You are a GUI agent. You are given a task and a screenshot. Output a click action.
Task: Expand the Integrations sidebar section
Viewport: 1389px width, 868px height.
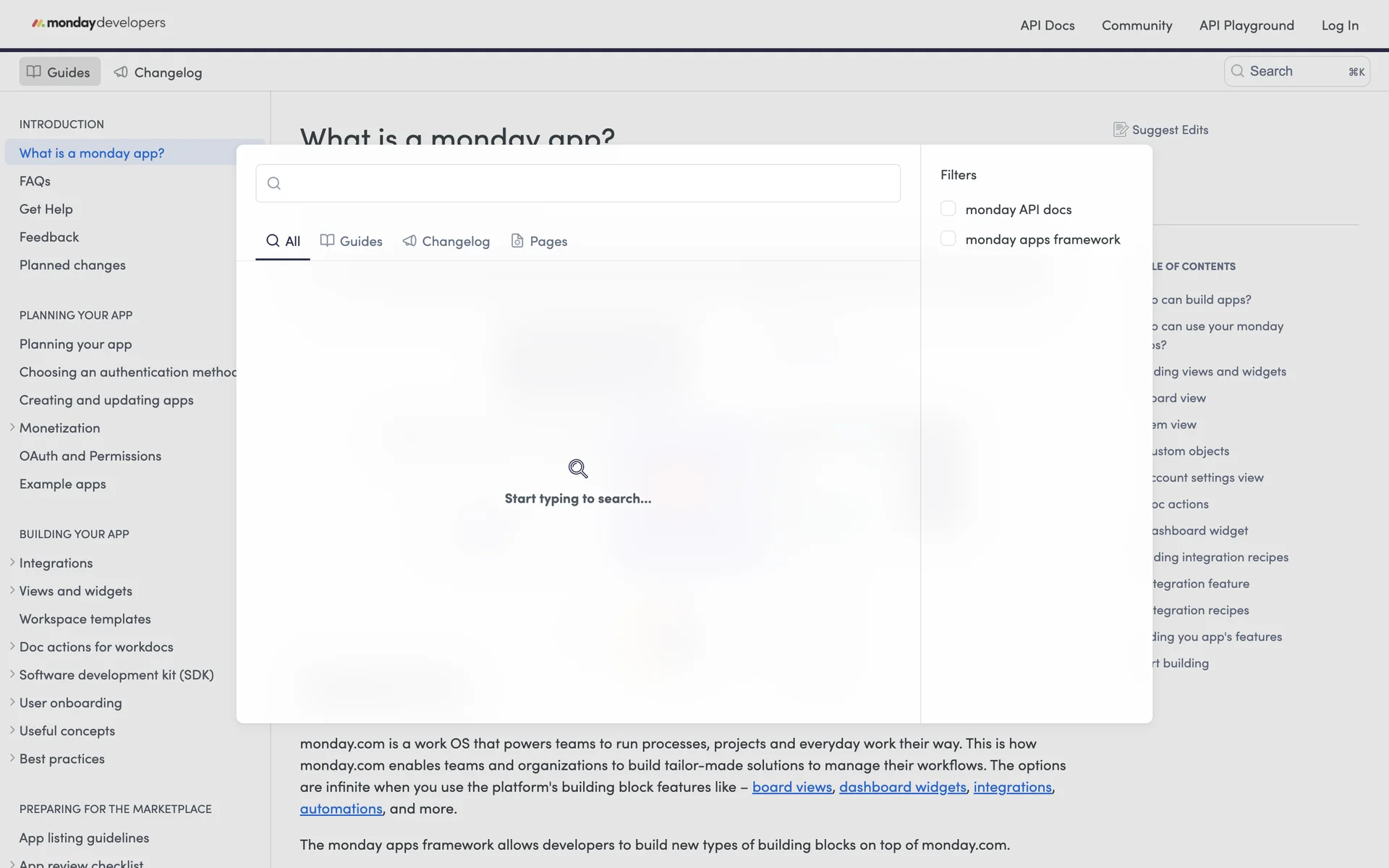tap(12, 563)
